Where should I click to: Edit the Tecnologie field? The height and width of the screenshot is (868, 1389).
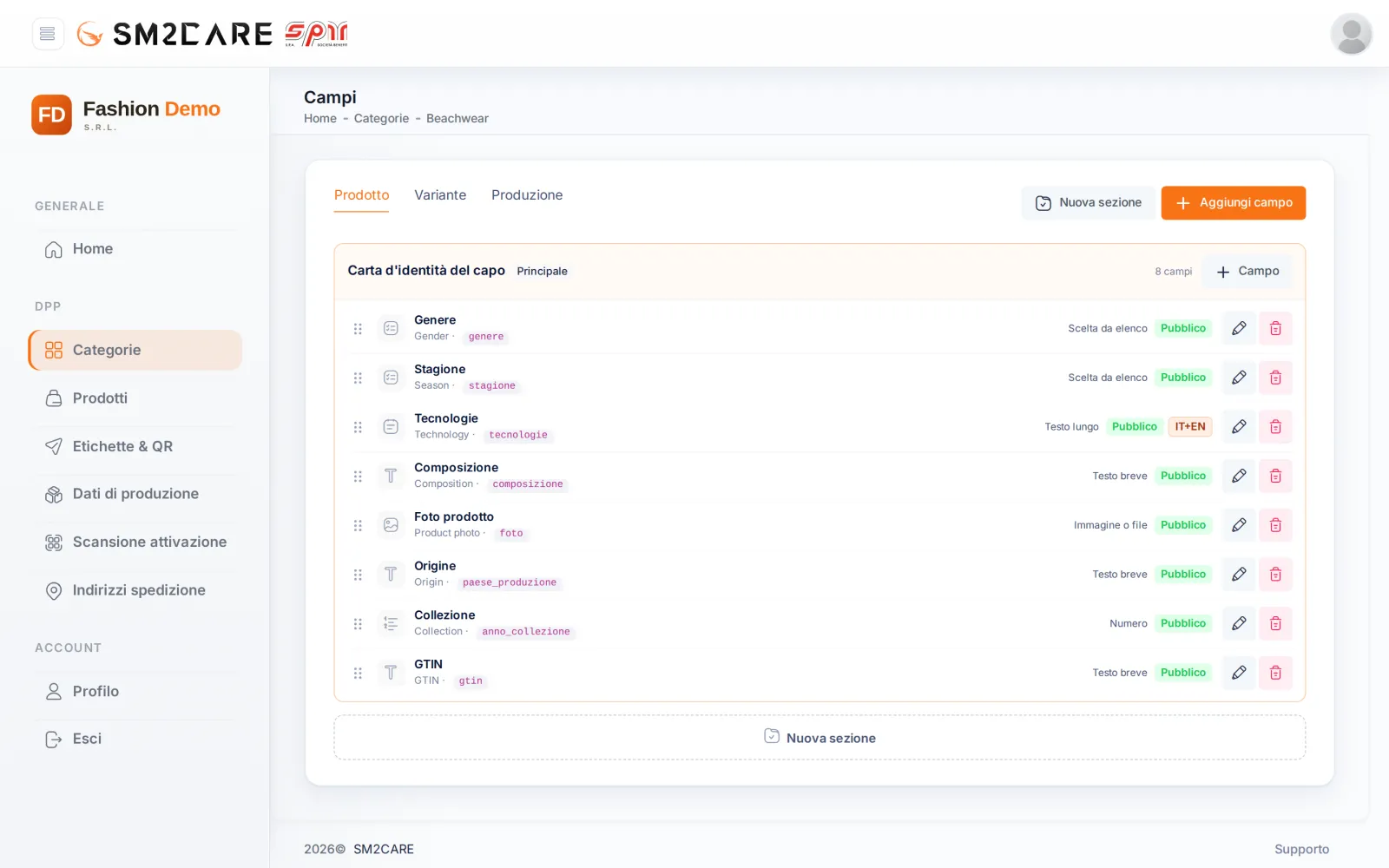1239,427
